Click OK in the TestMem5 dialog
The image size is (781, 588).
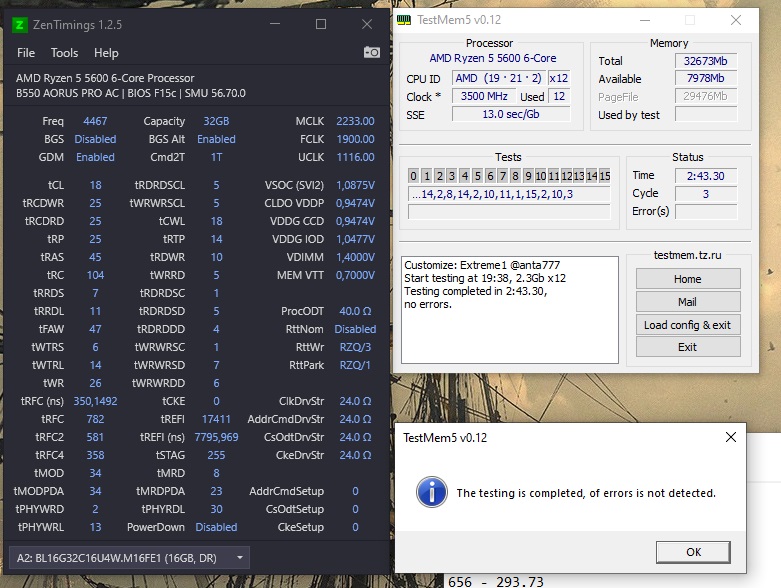[693, 552]
